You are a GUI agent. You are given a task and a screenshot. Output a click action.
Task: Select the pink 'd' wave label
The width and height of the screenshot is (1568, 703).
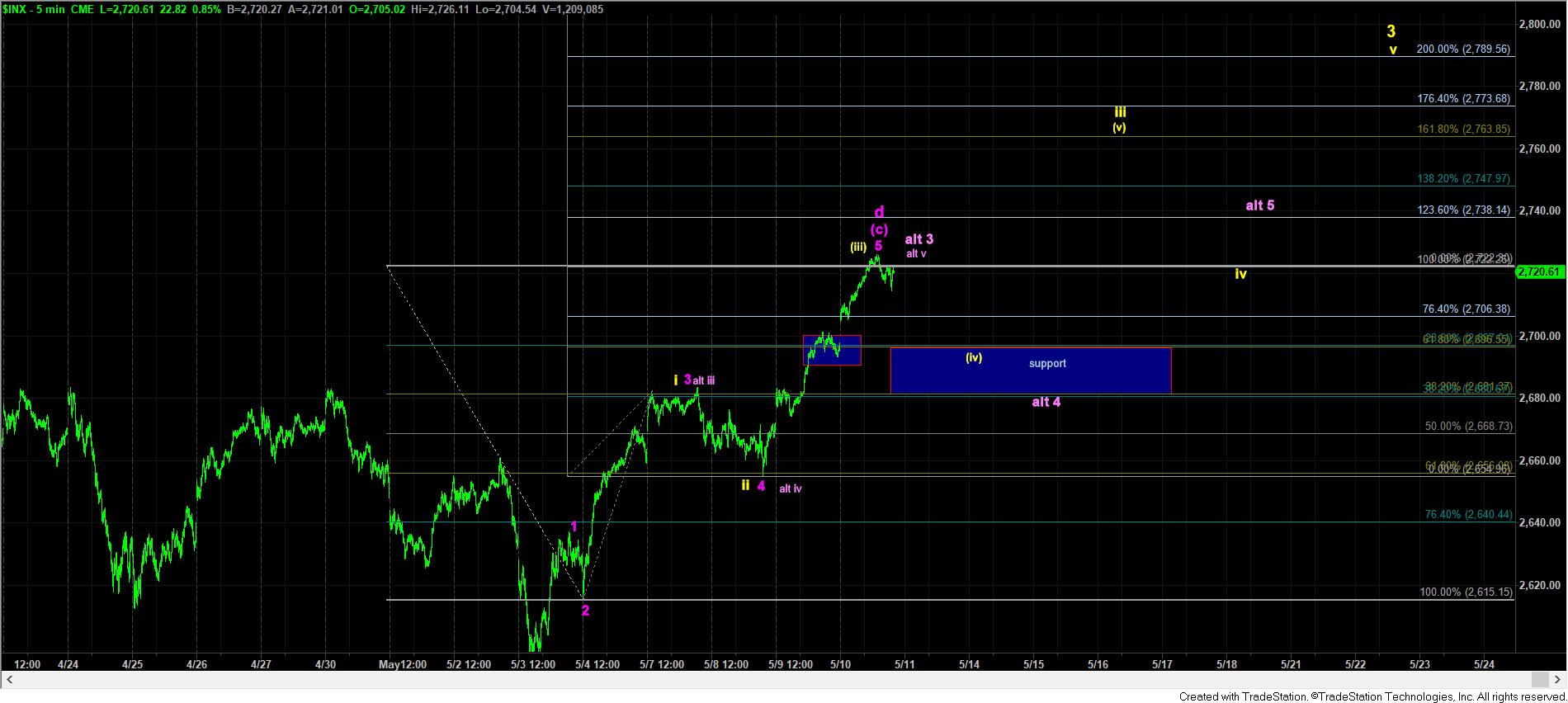tap(879, 212)
